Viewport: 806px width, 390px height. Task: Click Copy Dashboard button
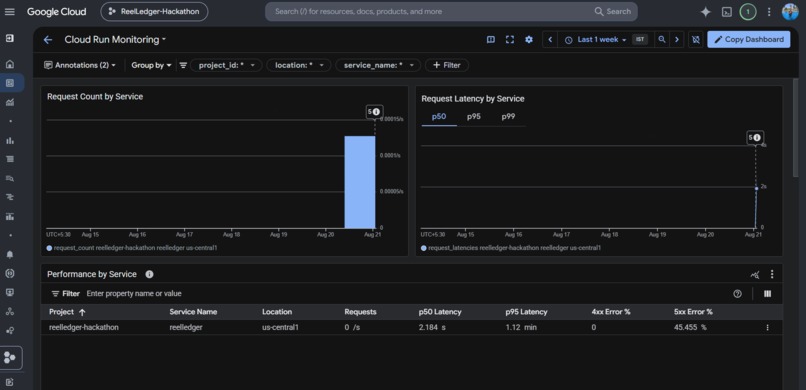point(749,40)
